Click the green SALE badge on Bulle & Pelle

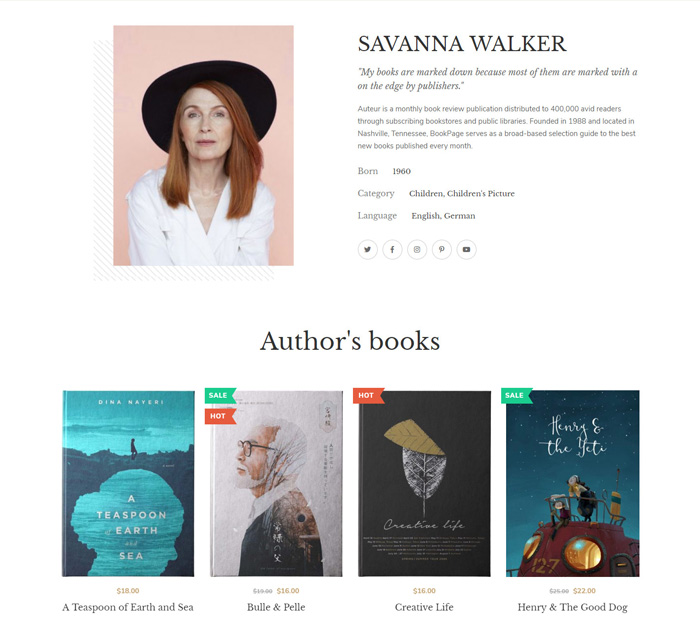coord(220,396)
